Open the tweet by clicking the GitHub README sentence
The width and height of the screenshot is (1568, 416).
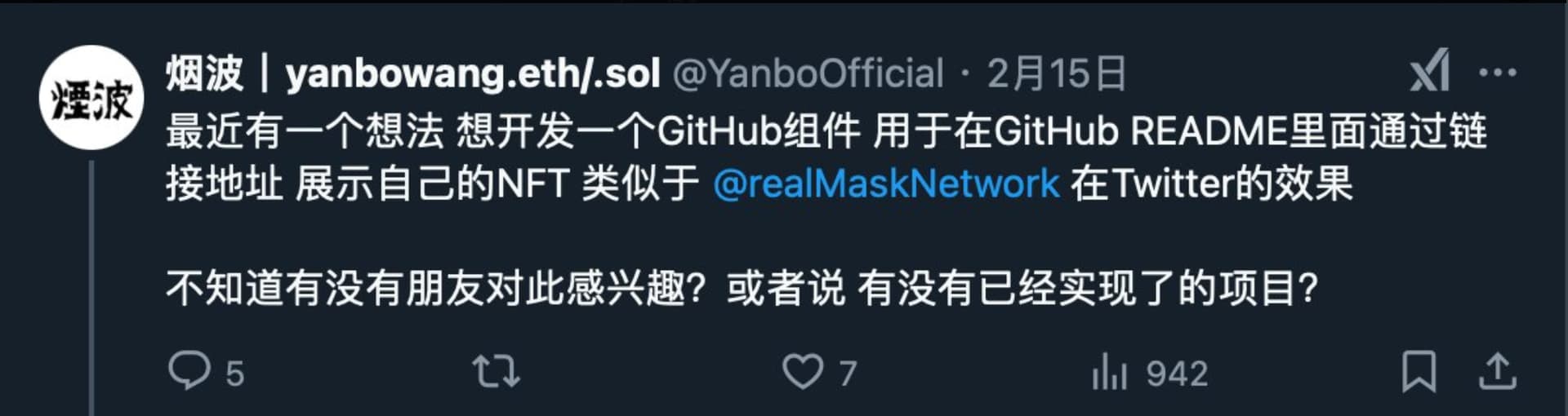[x=826, y=131]
